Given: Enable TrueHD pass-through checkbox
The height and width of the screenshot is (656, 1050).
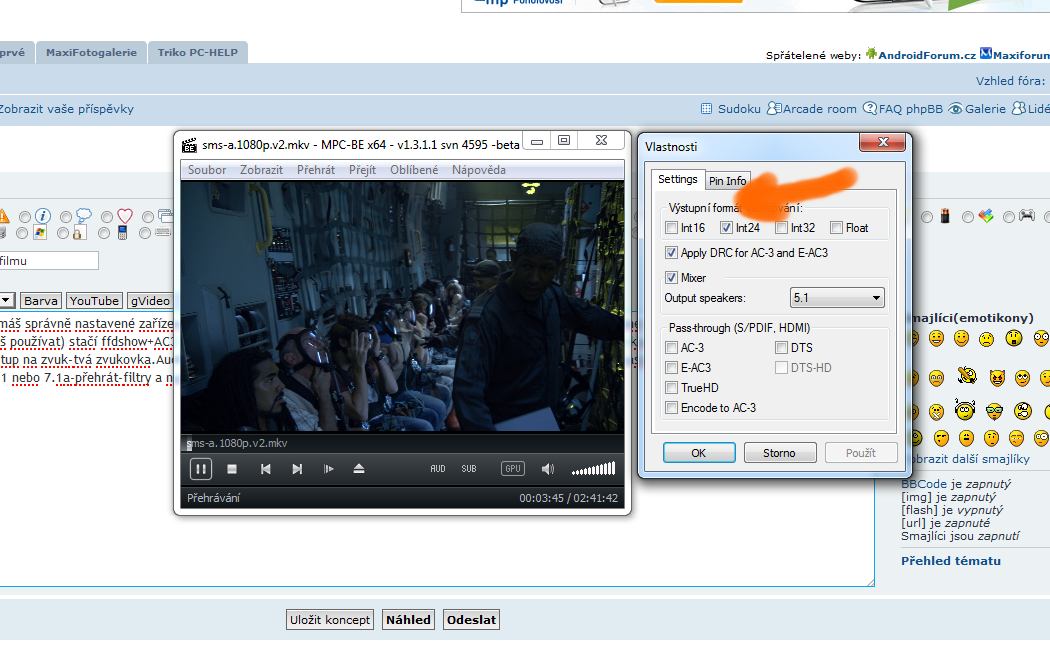Looking at the screenshot, I should point(672,388).
